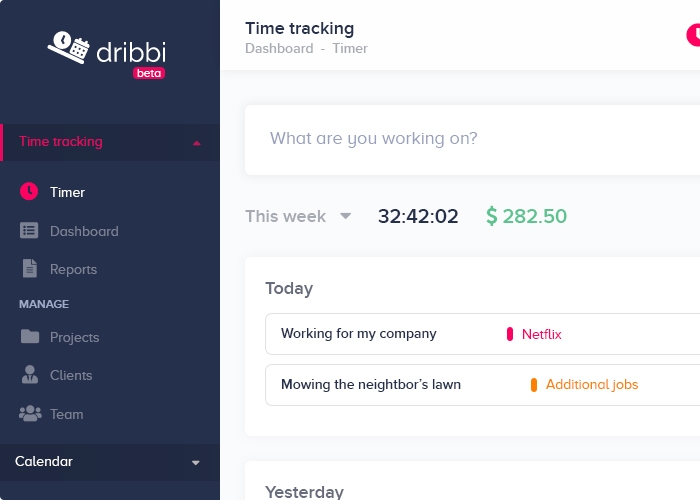Go to Reports in the sidebar
The width and height of the screenshot is (700, 500).
pos(73,270)
